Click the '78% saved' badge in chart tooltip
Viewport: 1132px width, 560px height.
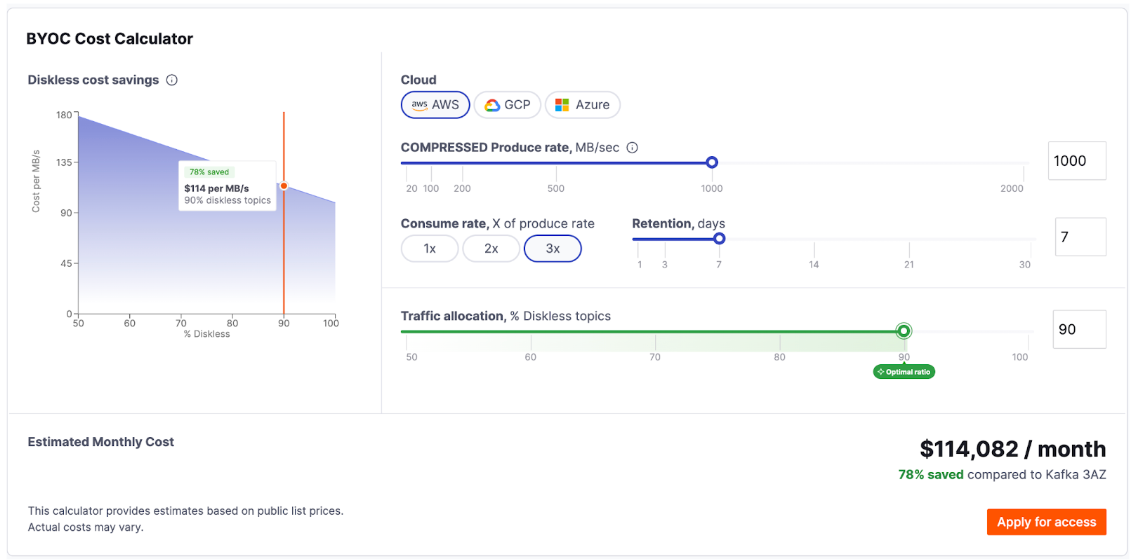pos(209,172)
